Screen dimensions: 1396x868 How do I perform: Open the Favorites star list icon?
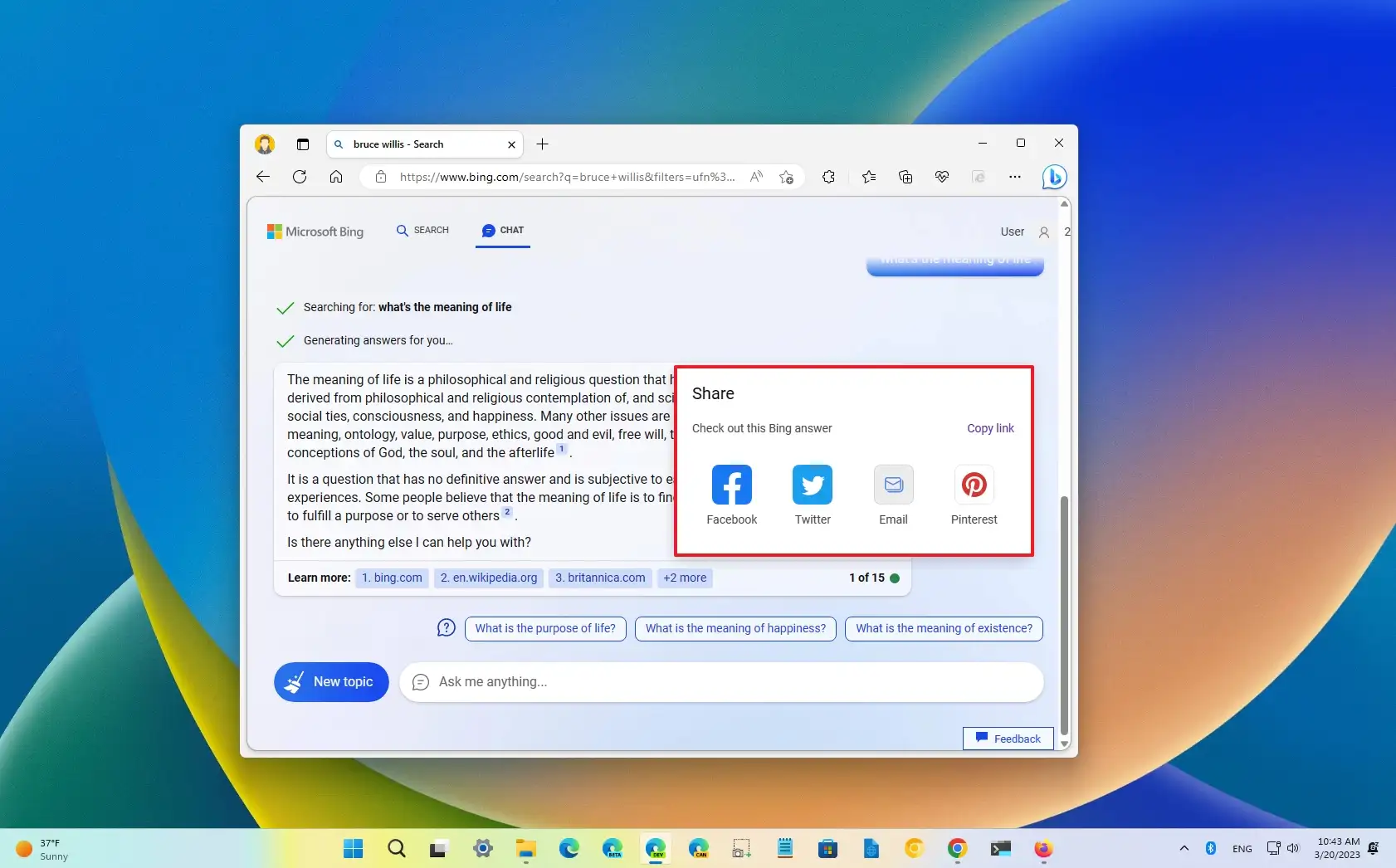click(x=868, y=177)
